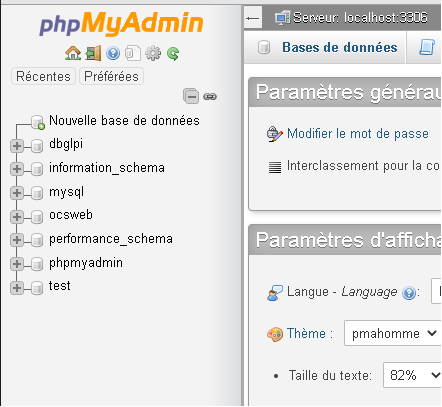Expand the ocsweb database tree node

click(x=17, y=217)
